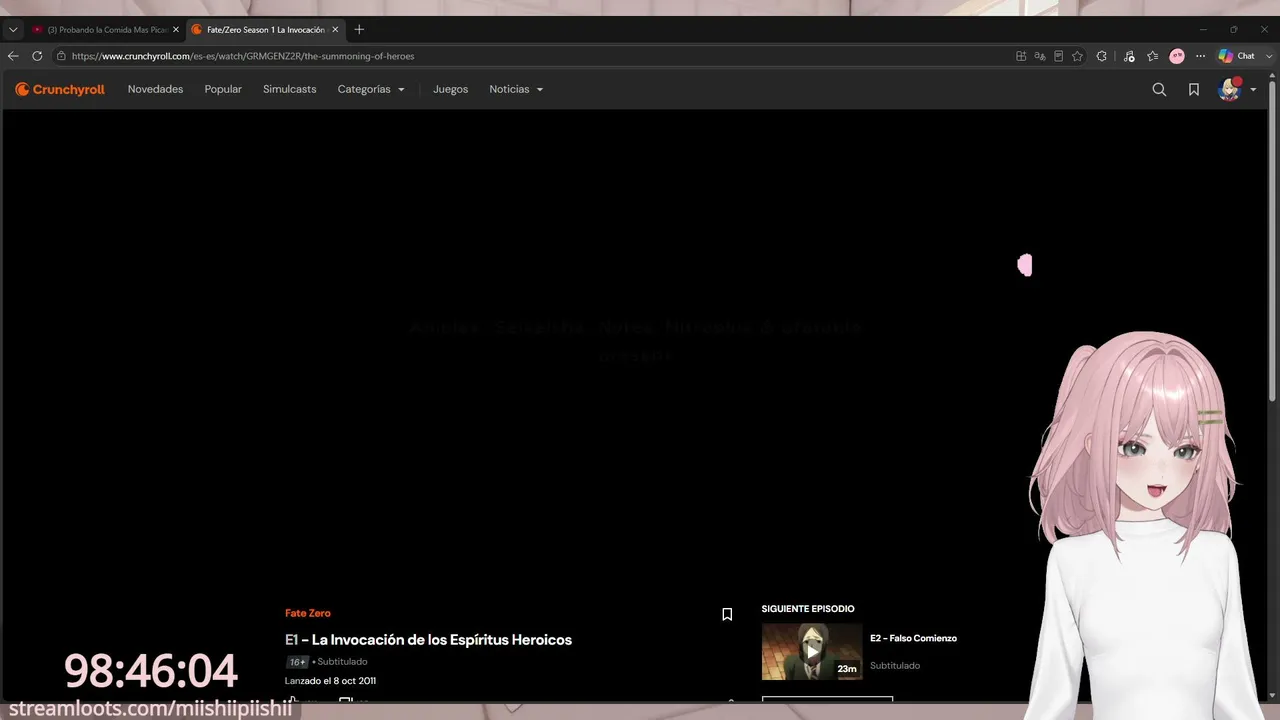The image size is (1280, 720).
Task: Open the Fate Zero series link
Action: (308, 613)
